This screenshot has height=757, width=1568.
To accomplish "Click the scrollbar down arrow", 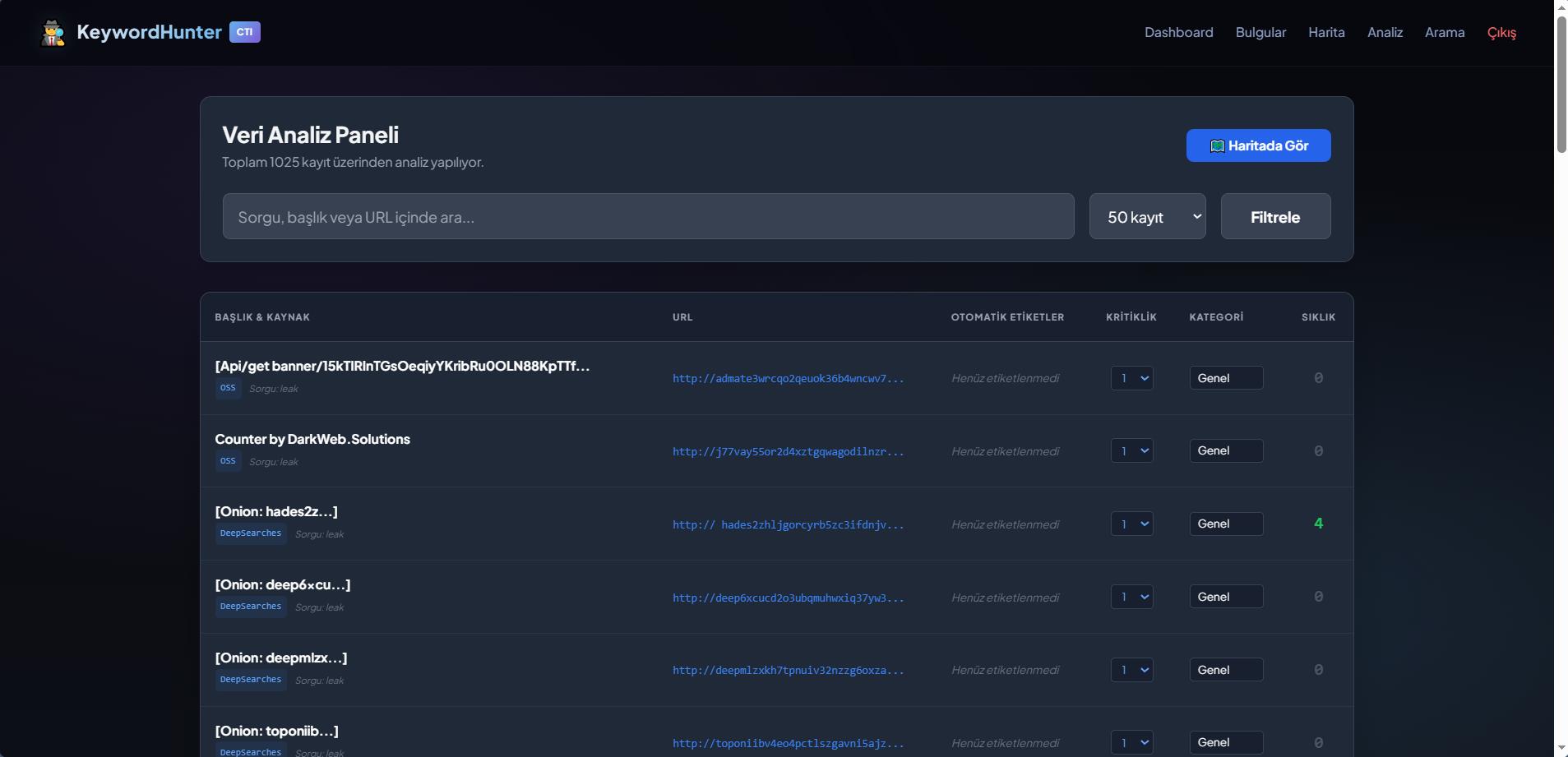I will 1561,749.
